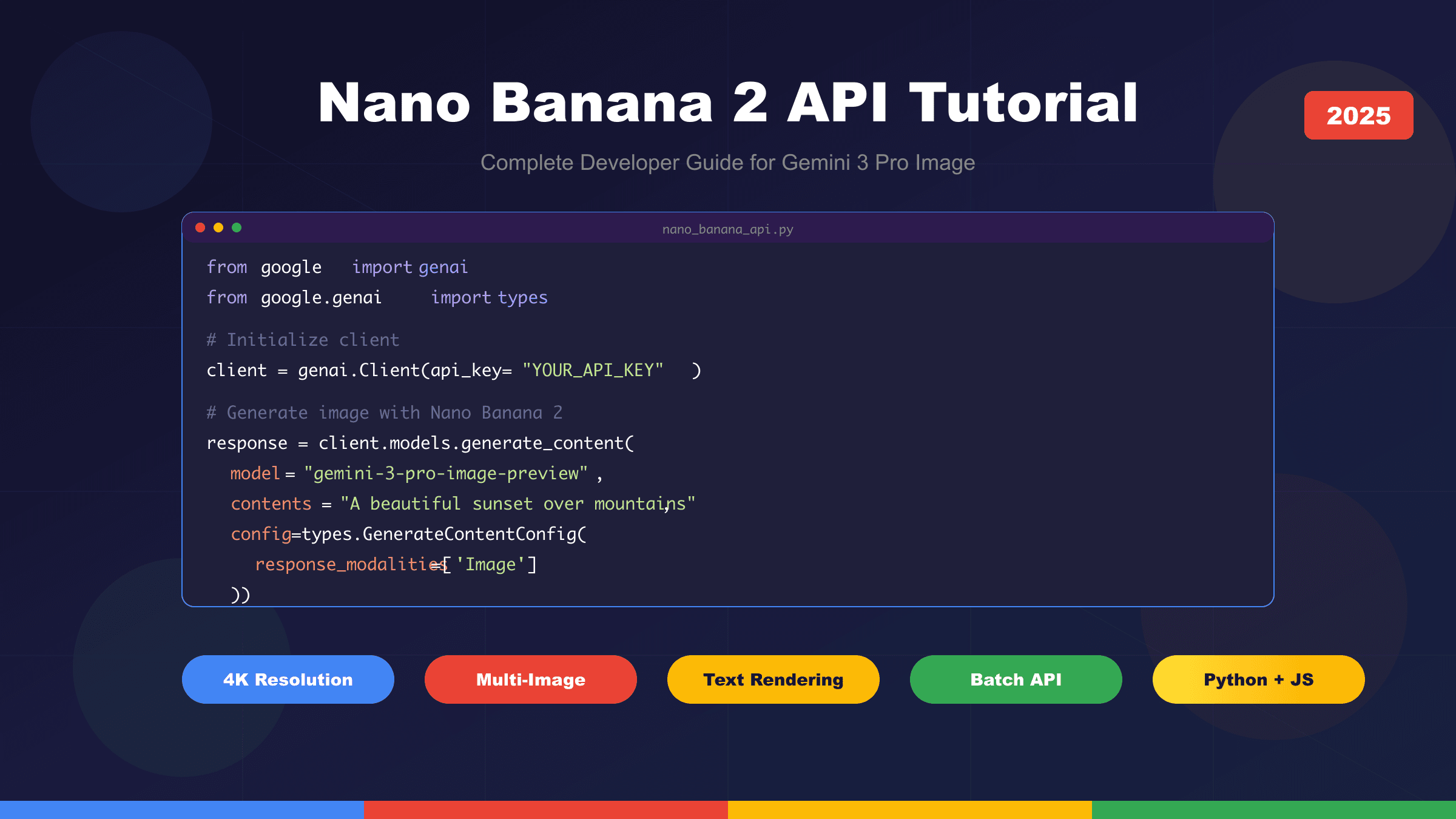The width and height of the screenshot is (1456, 819).
Task: Click the YOUR_API_KEY placeholder string
Action: click(x=592, y=370)
